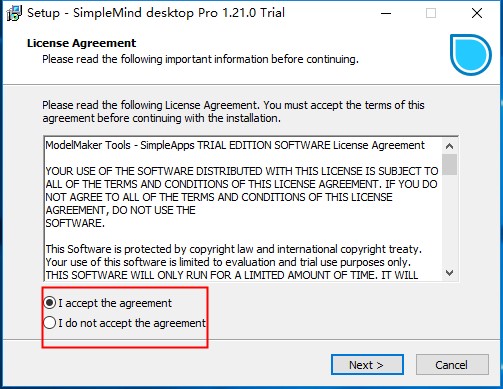The width and height of the screenshot is (503, 389).
Task: Click the setup installer icon in title bar
Action: coord(14,13)
